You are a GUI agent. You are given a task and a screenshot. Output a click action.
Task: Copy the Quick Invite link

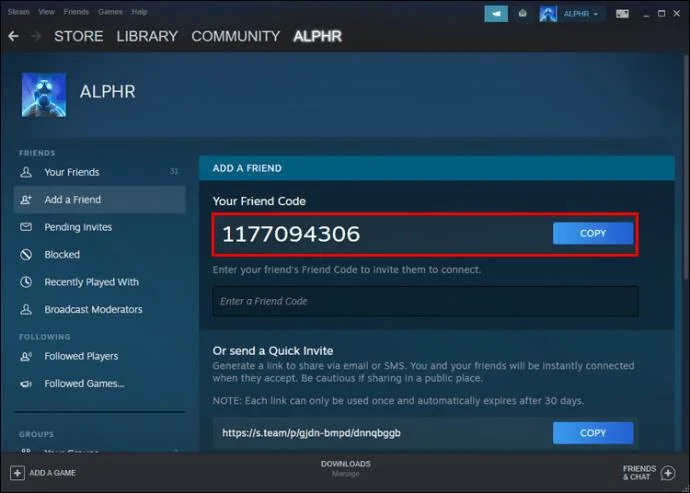click(593, 433)
